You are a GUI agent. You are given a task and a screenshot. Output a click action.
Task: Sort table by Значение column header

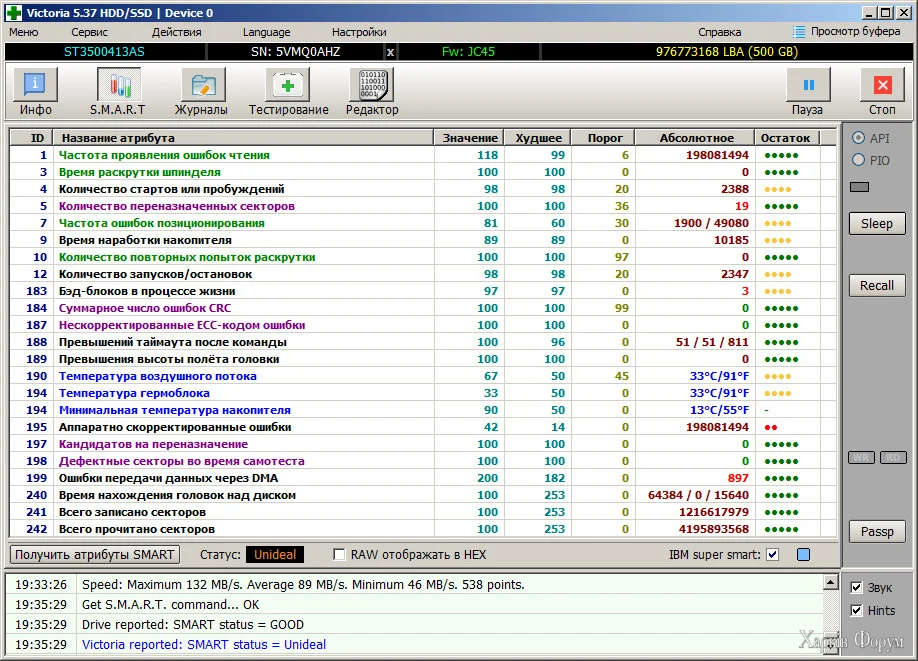[x=469, y=138]
